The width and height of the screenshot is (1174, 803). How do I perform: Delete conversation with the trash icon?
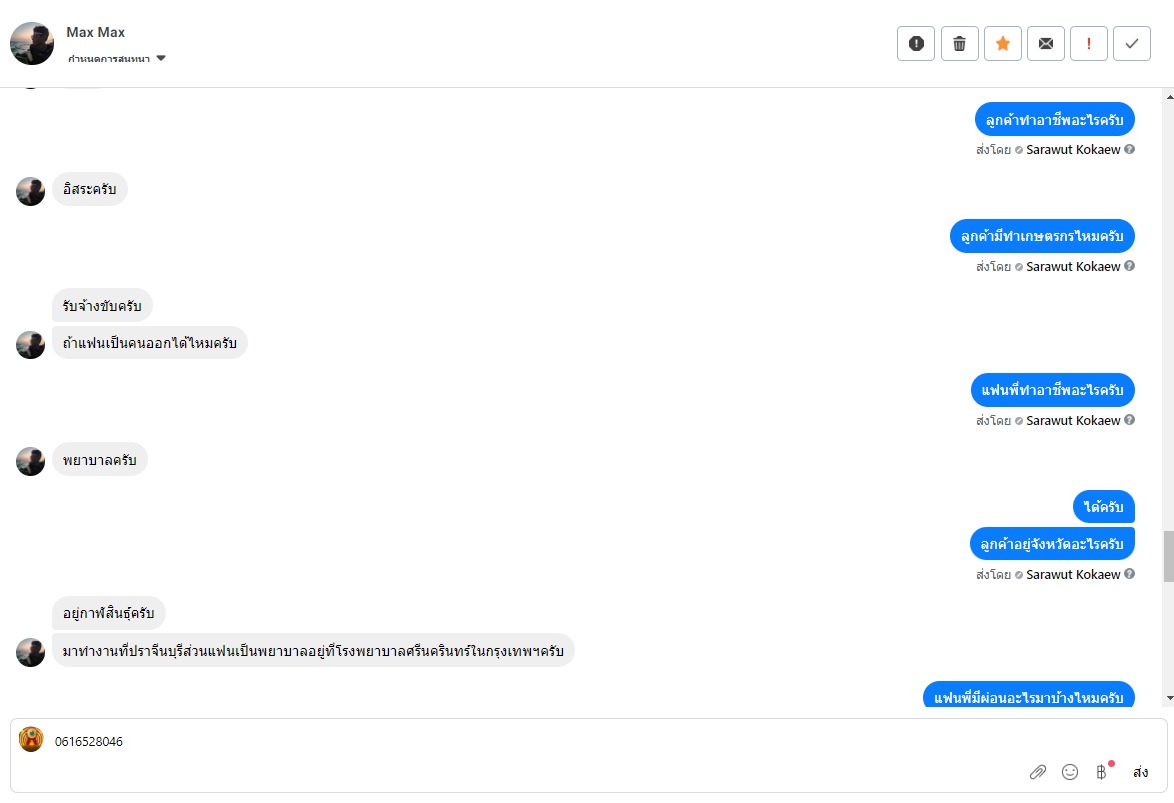pos(959,43)
